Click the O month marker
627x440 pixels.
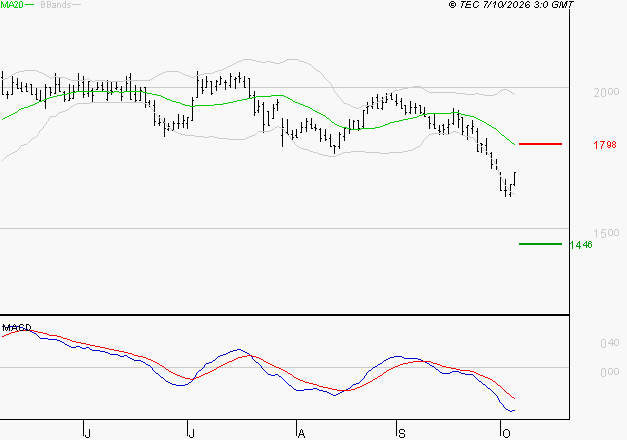point(506,434)
